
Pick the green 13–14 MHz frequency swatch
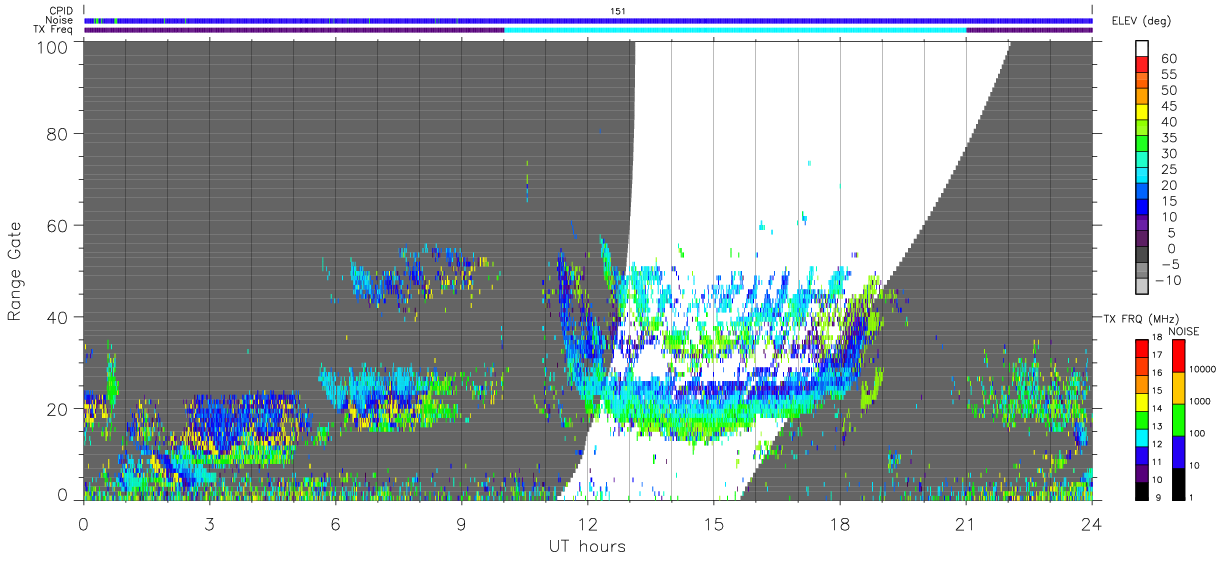(x=1142, y=420)
